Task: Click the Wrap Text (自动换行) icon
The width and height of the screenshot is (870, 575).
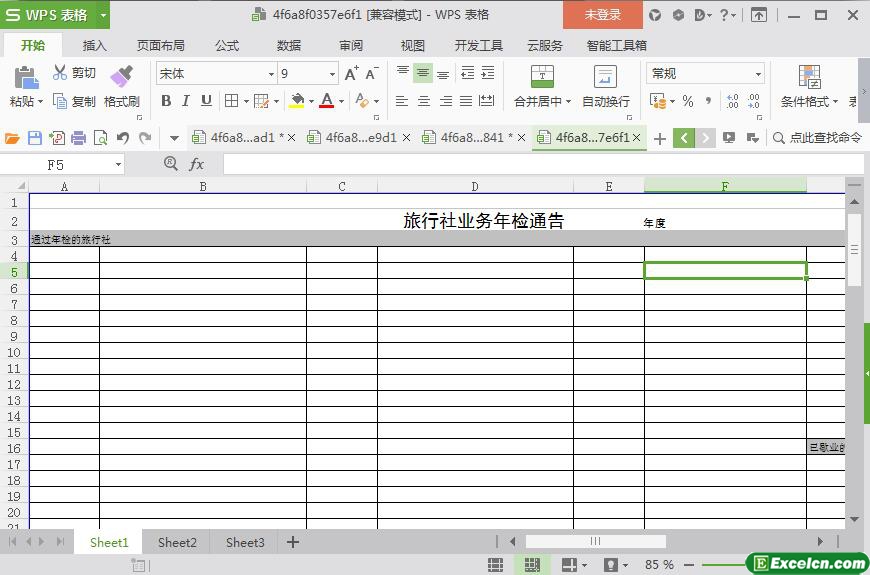Action: (605, 77)
